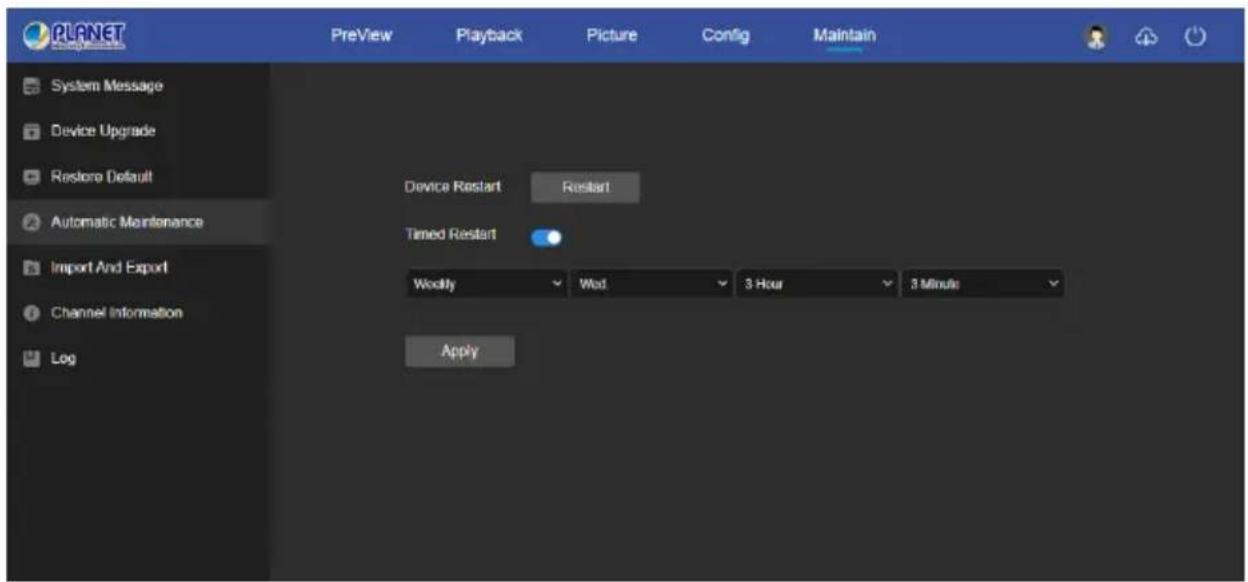Open the 3 Minute dropdown

(982, 285)
